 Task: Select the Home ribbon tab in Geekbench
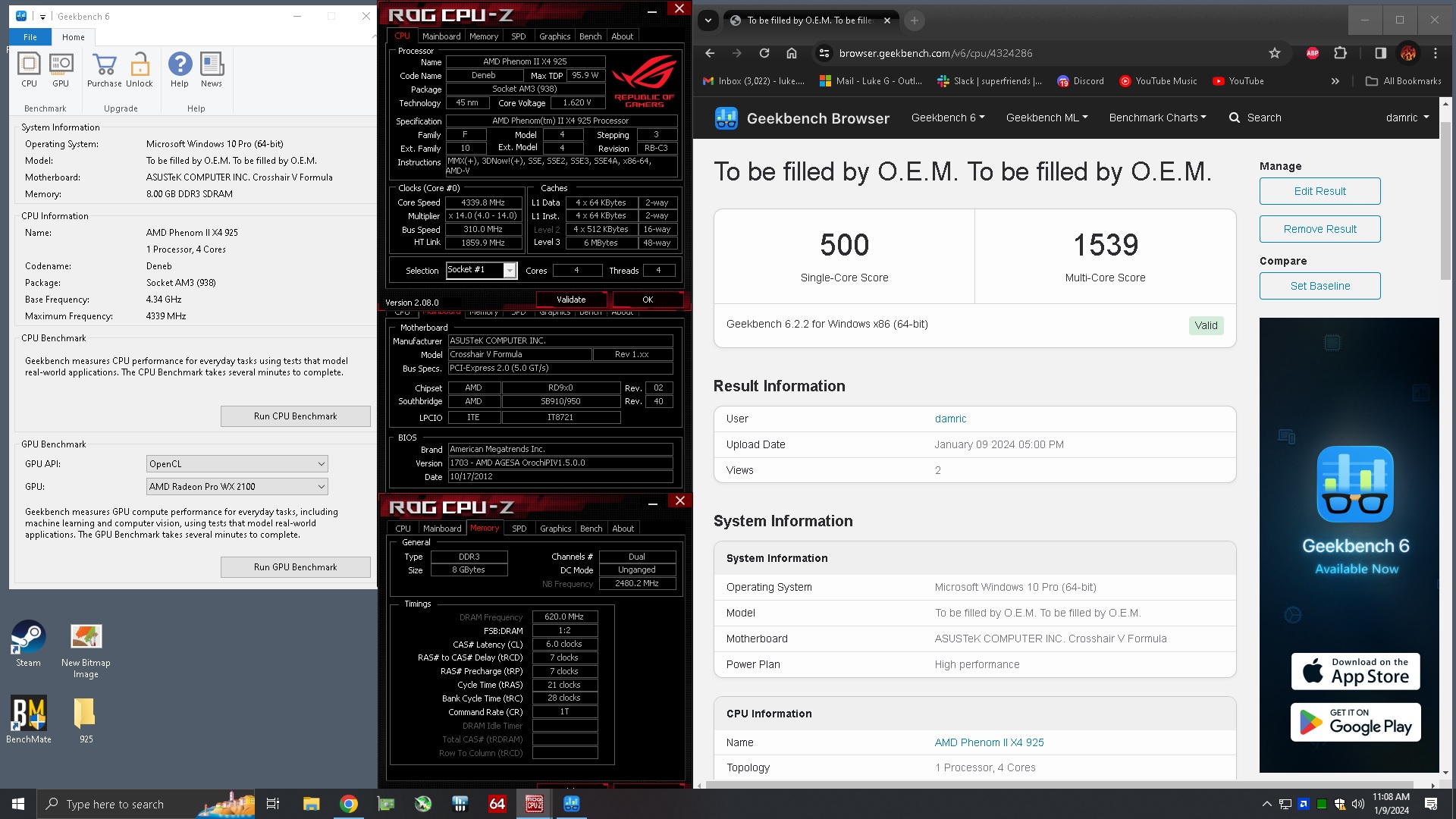(x=74, y=37)
